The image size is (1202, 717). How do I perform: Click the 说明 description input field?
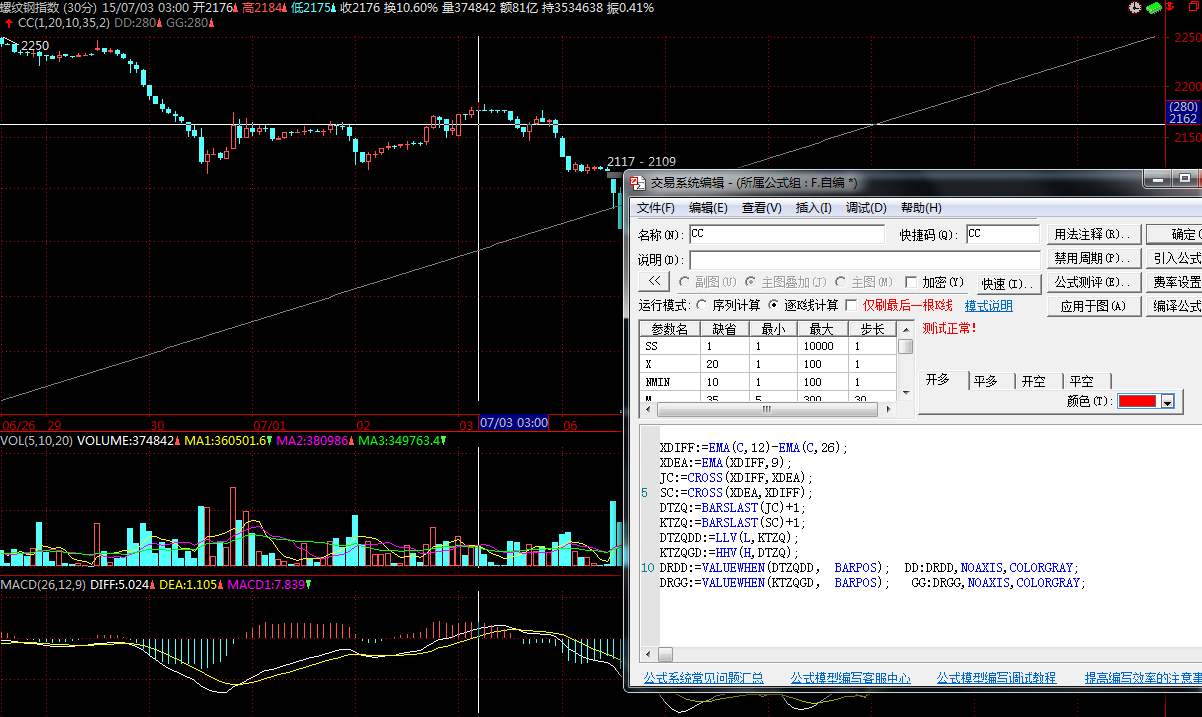pyautogui.click(x=864, y=260)
